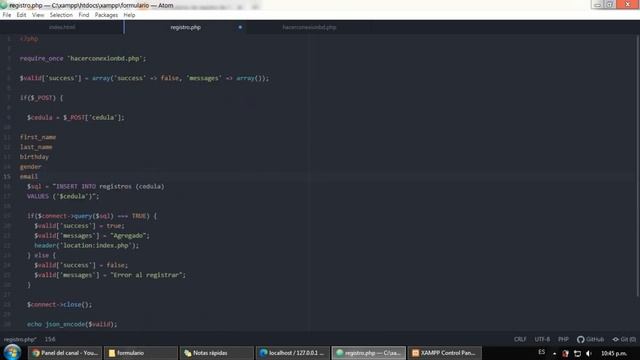640x360 pixels.
Task: Click the network tray icon
Action: 577,353
